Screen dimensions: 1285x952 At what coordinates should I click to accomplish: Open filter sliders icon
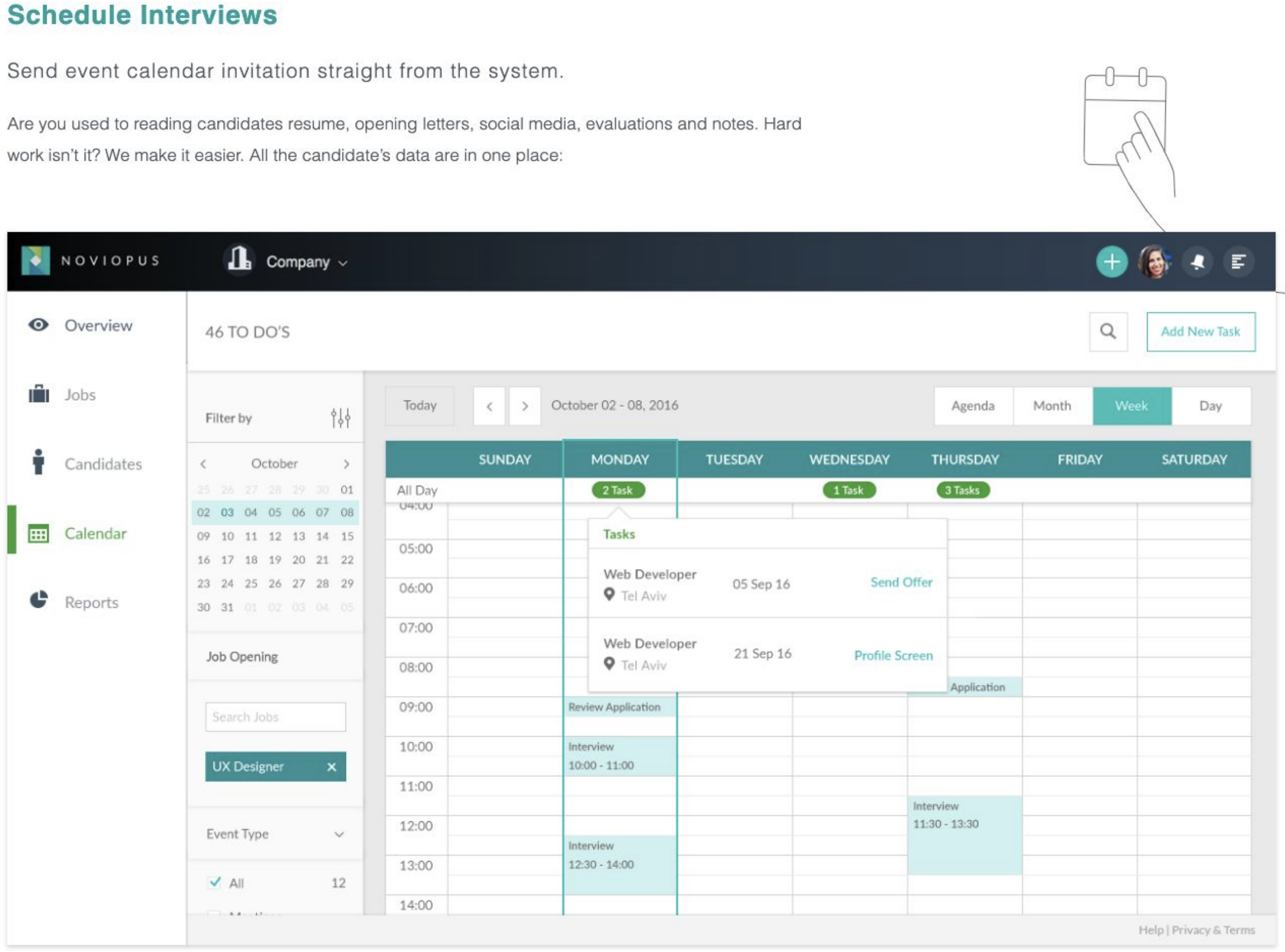click(340, 418)
